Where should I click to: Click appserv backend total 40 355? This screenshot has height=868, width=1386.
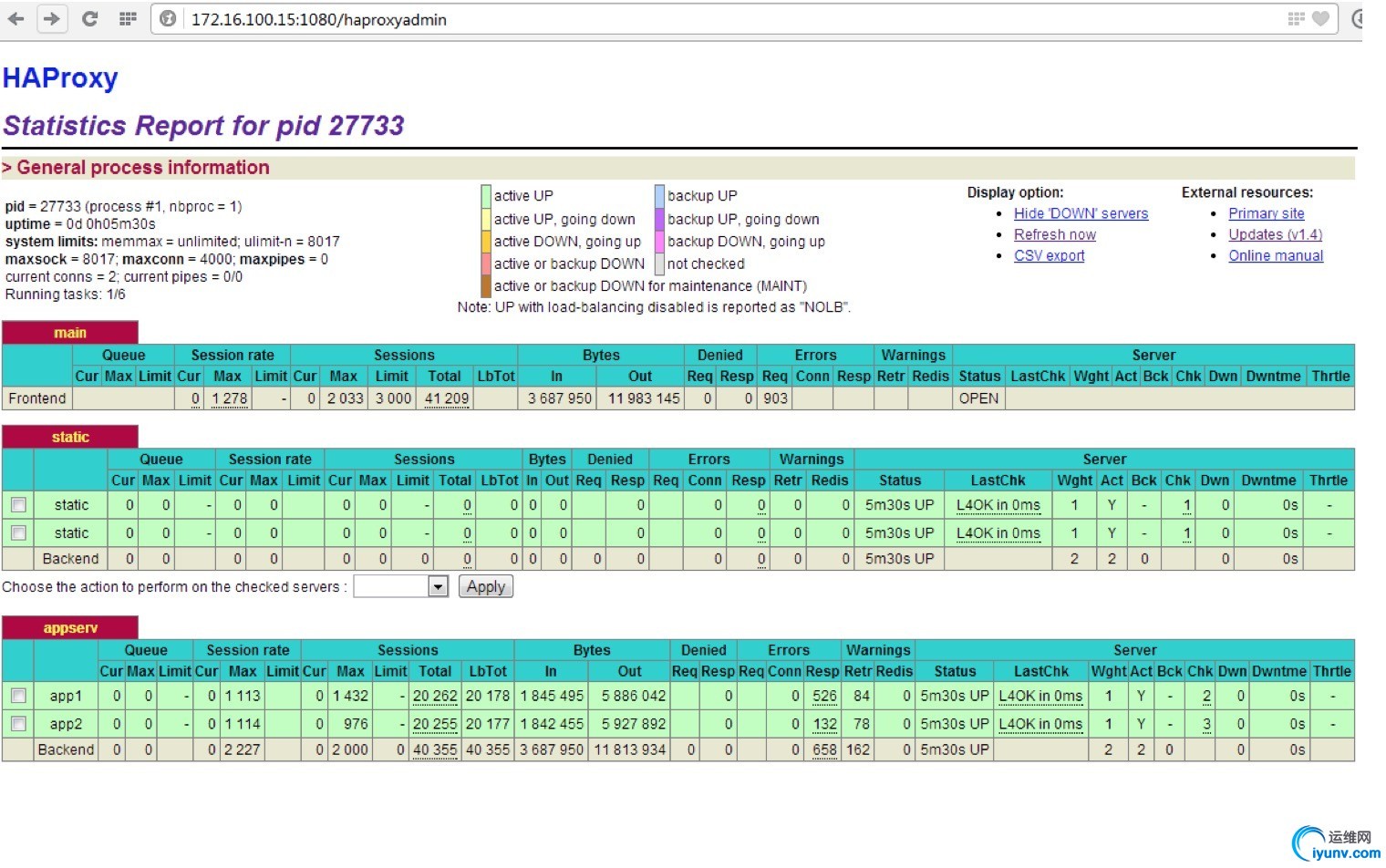coord(435,749)
